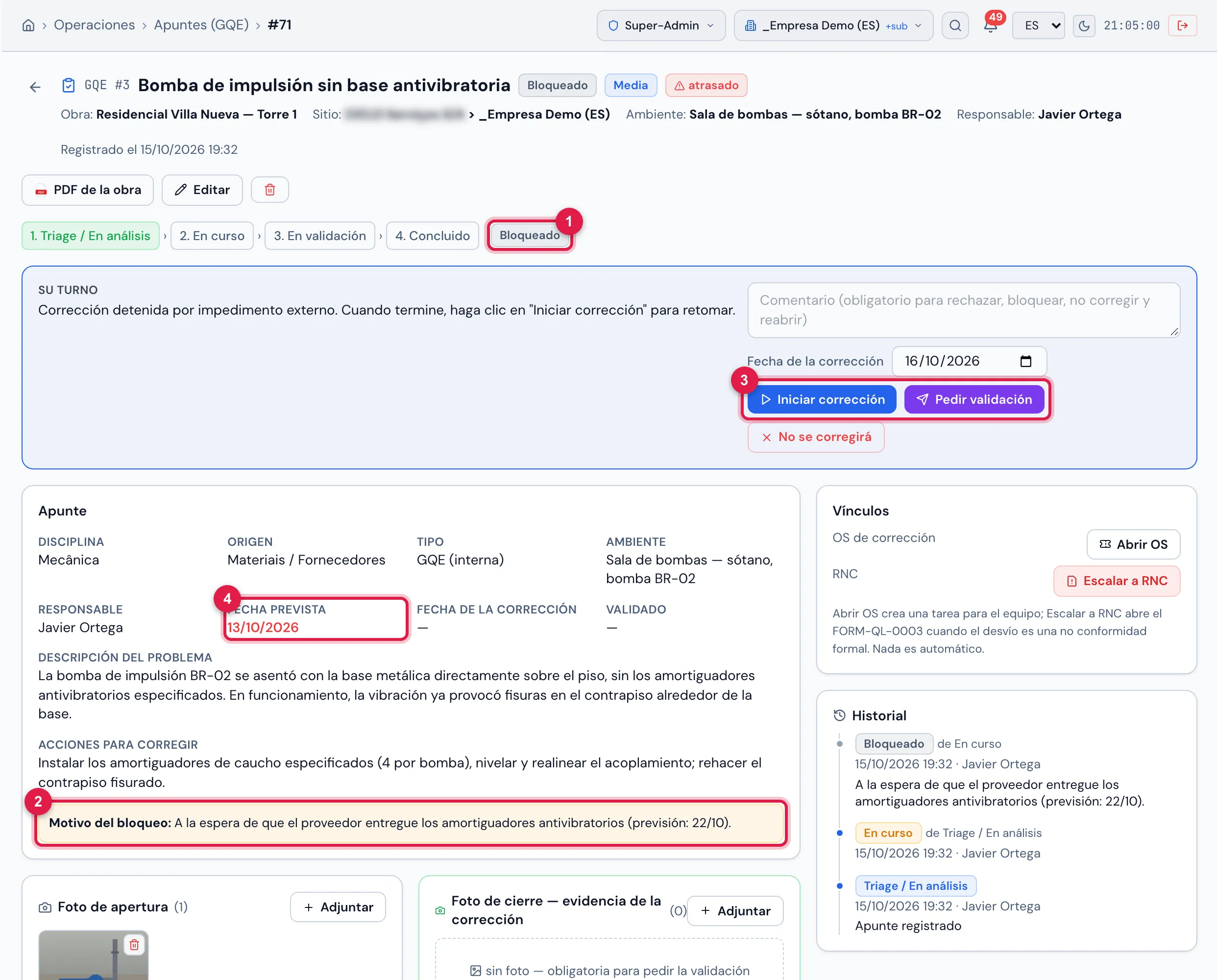Open the calendar picker in correction date
Image resolution: width=1217 pixels, height=980 pixels.
point(1025,361)
